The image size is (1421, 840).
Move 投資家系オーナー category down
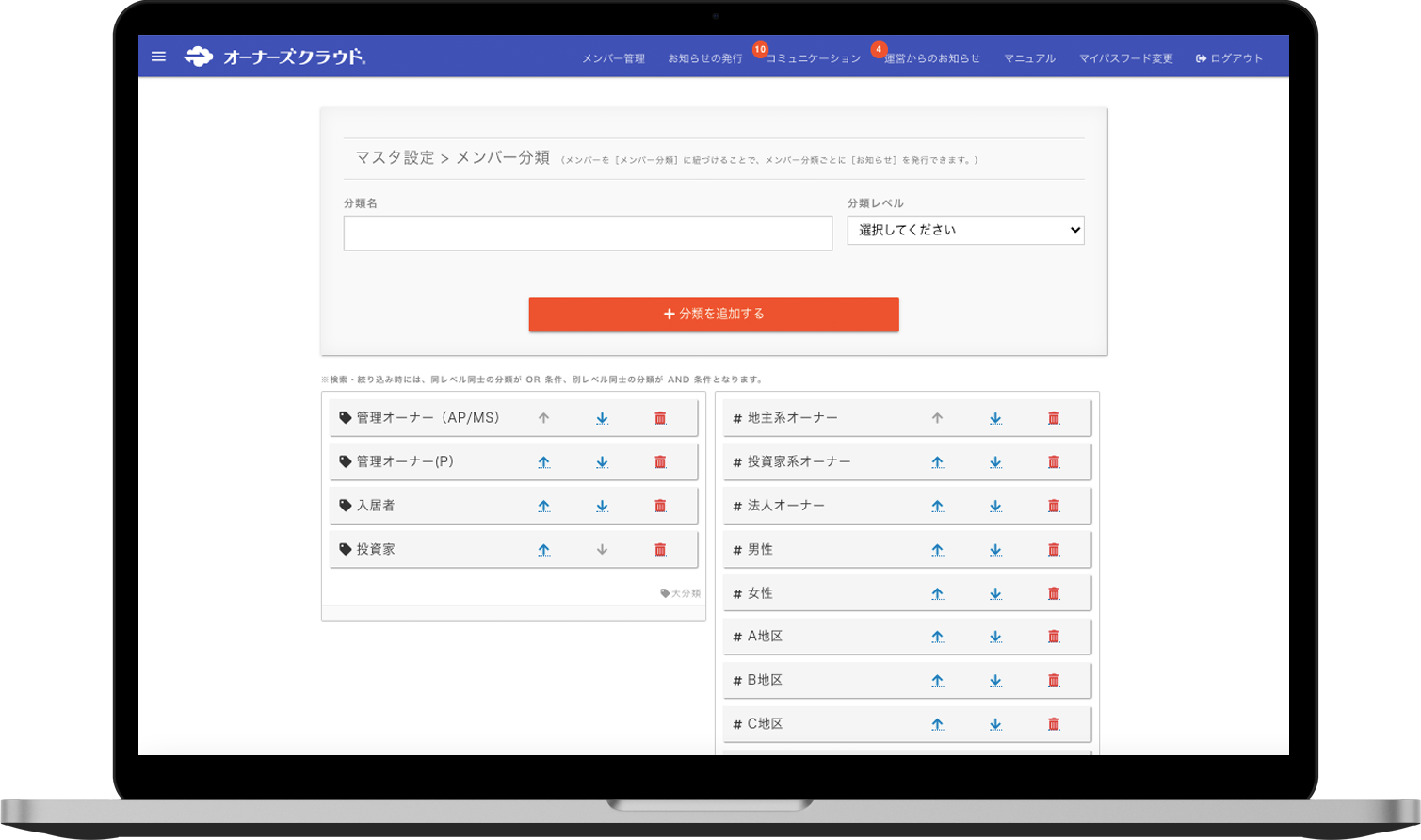(995, 461)
